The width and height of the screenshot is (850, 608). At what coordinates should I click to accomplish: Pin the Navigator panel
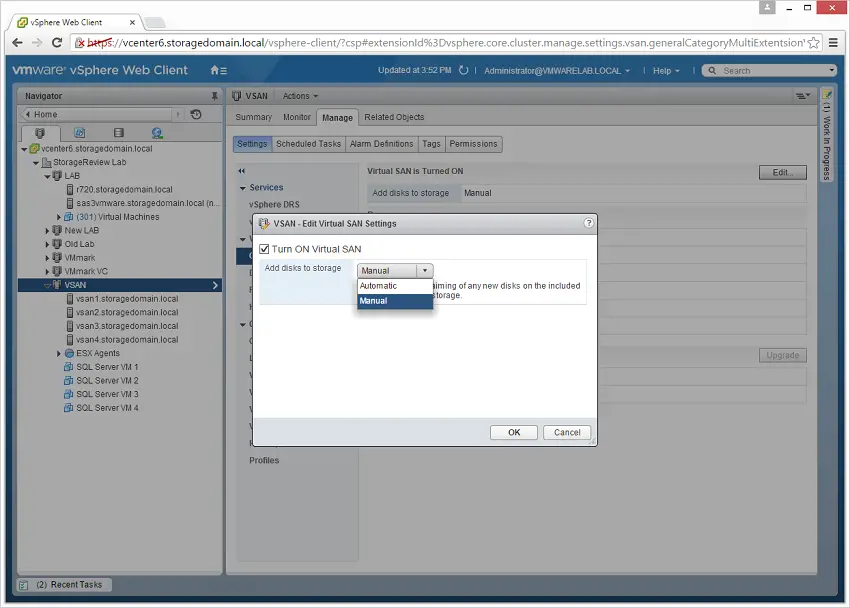click(215, 96)
